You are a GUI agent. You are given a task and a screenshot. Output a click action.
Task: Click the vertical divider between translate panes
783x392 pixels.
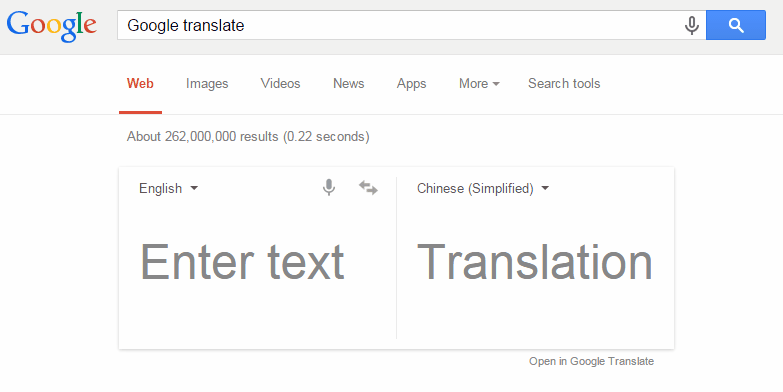pos(396,258)
